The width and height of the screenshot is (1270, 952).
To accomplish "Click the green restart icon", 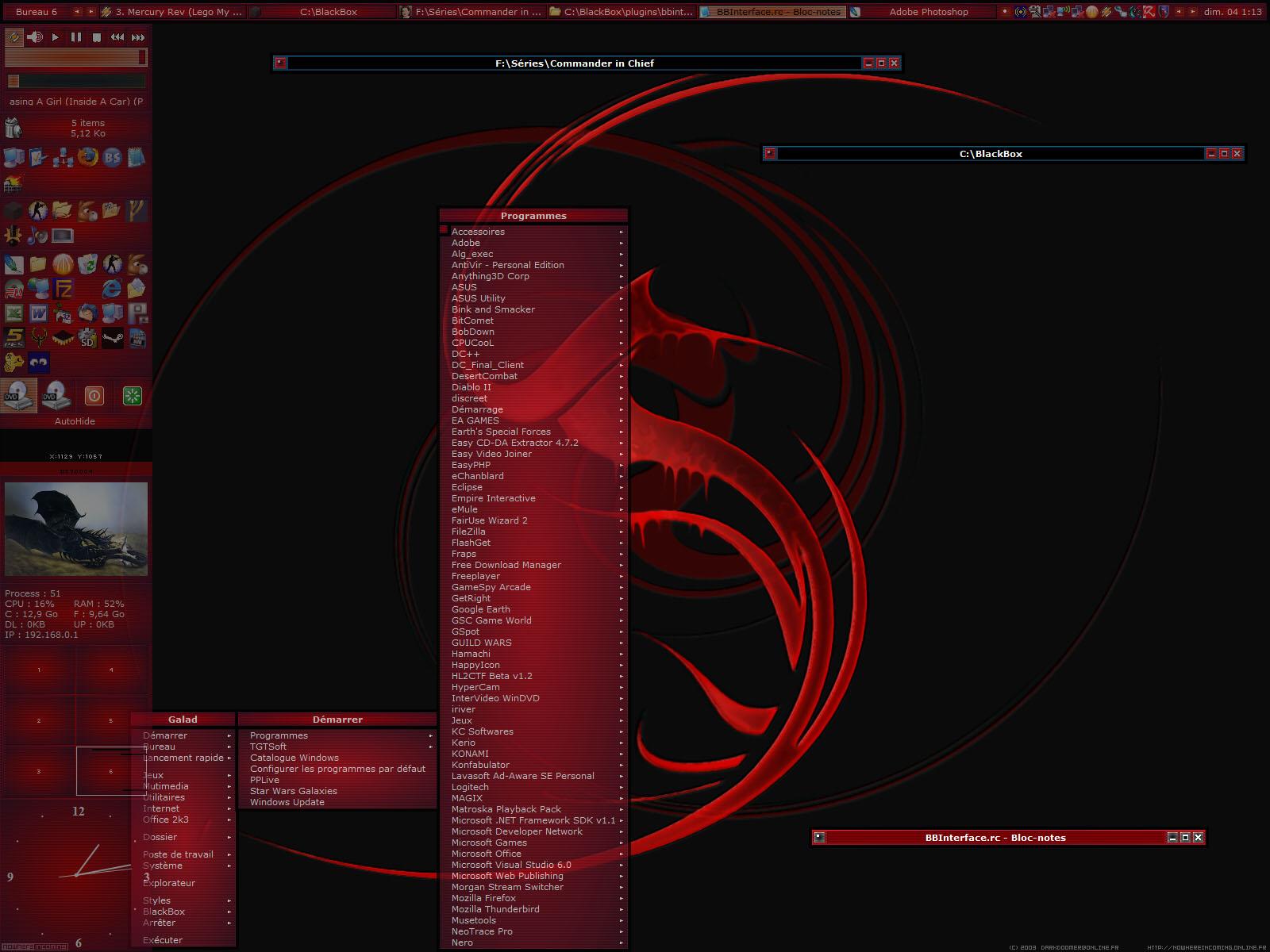I will [133, 395].
